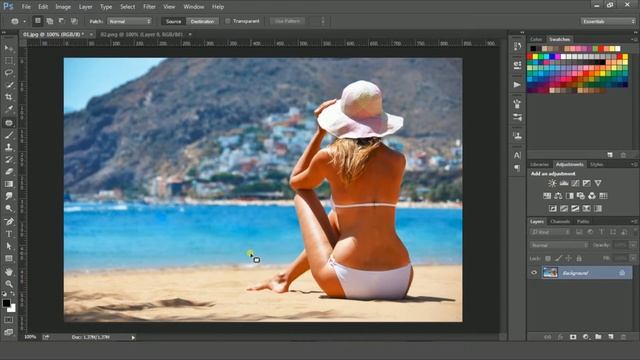
Task: Open the History panel icon
Action: click(517, 47)
